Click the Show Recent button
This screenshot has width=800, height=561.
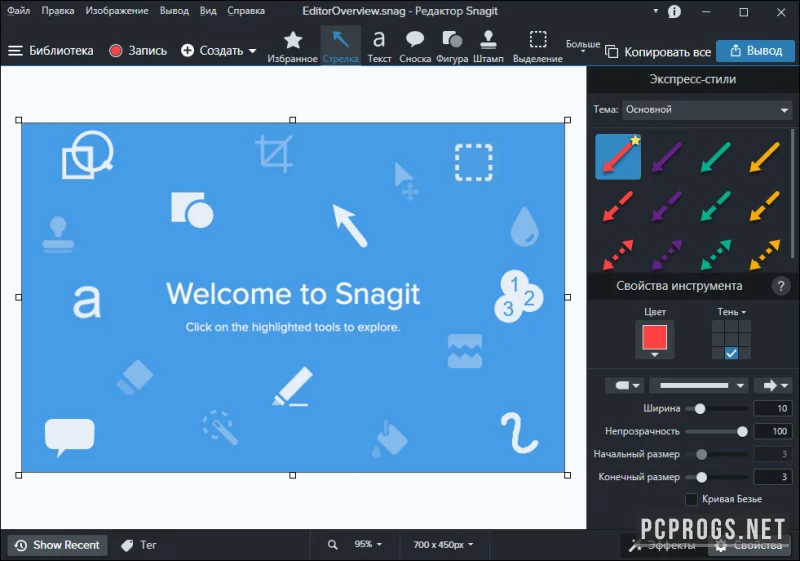[57, 545]
